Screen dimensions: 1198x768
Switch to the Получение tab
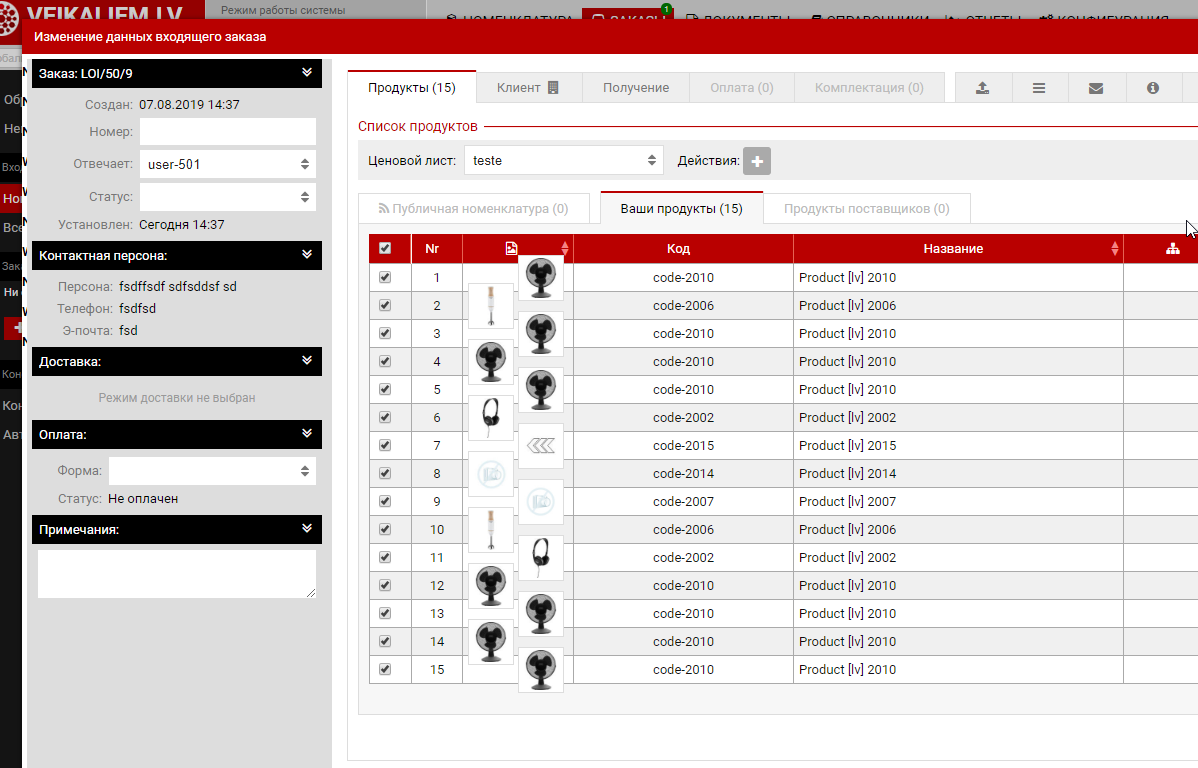click(x=635, y=88)
